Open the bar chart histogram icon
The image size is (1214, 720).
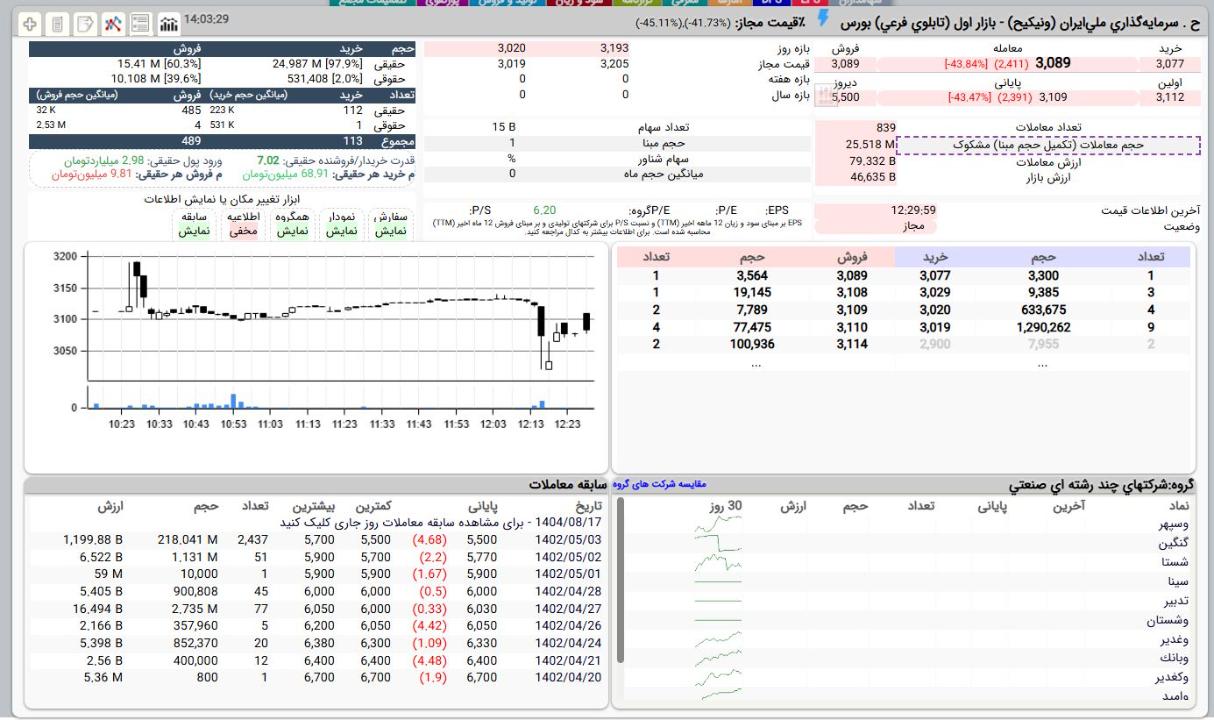click(169, 22)
